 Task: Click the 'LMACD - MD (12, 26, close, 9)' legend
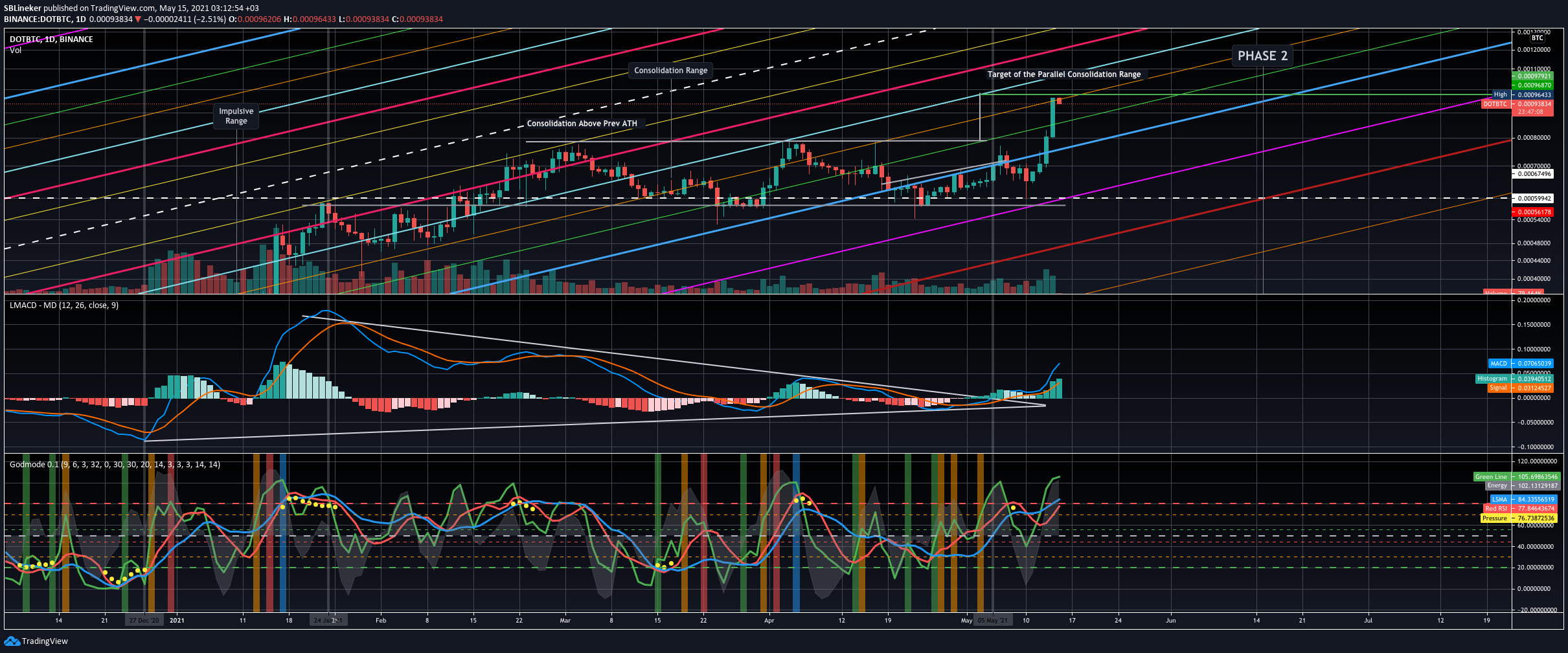coord(64,305)
